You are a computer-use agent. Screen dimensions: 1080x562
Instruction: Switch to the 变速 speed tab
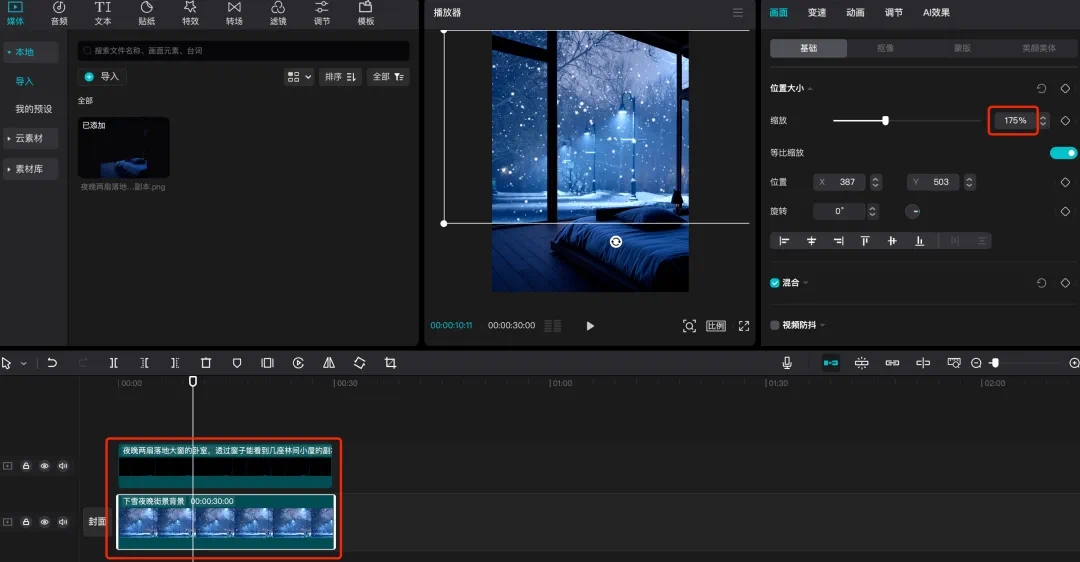[817, 13]
